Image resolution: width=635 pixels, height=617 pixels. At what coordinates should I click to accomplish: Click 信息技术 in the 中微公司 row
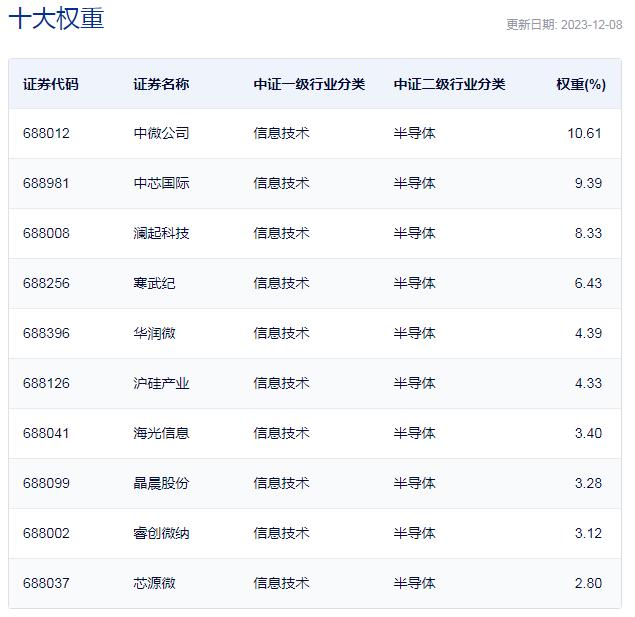tap(281, 133)
